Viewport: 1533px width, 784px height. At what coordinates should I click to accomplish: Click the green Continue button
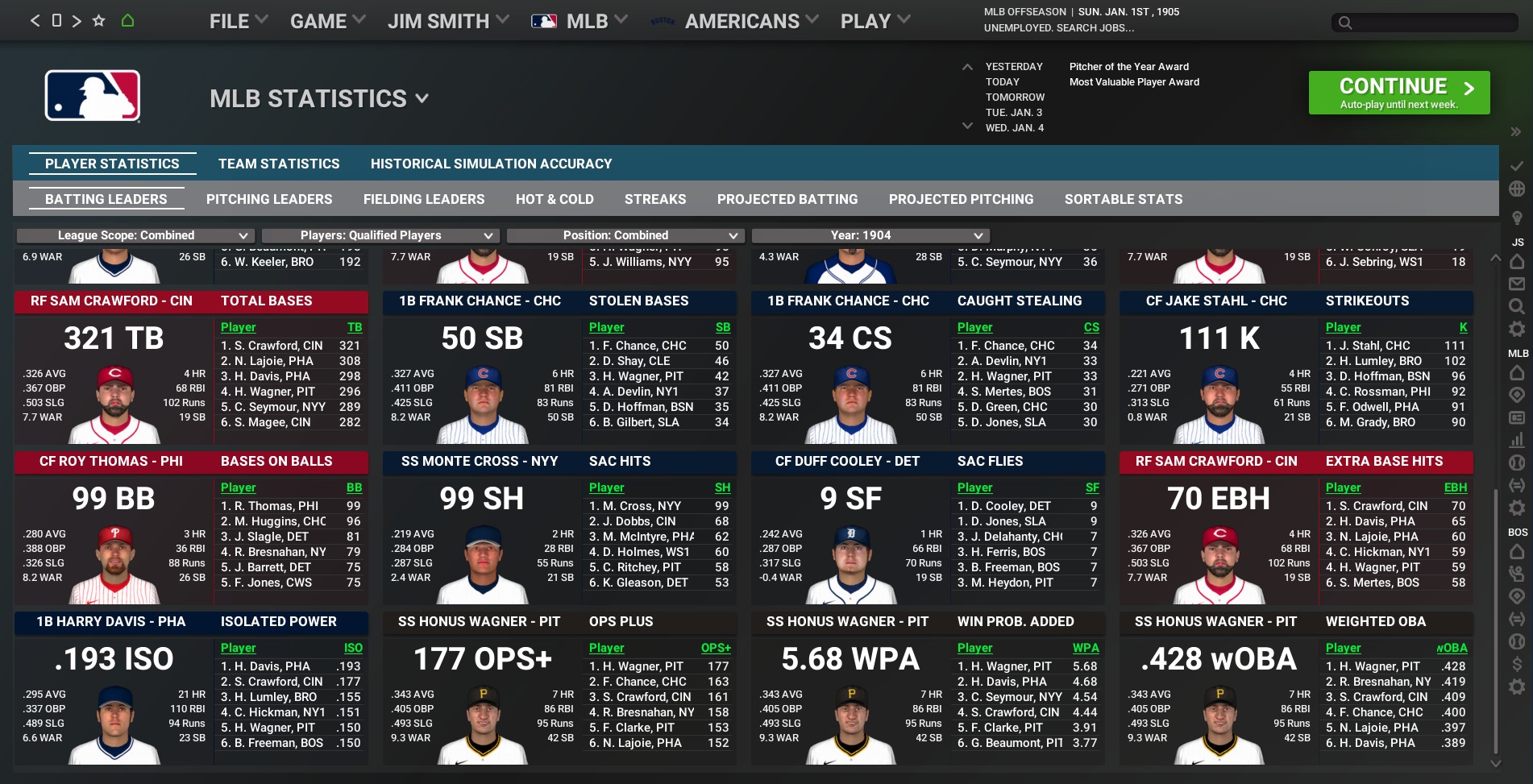pyautogui.click(x=1399, y=93)
